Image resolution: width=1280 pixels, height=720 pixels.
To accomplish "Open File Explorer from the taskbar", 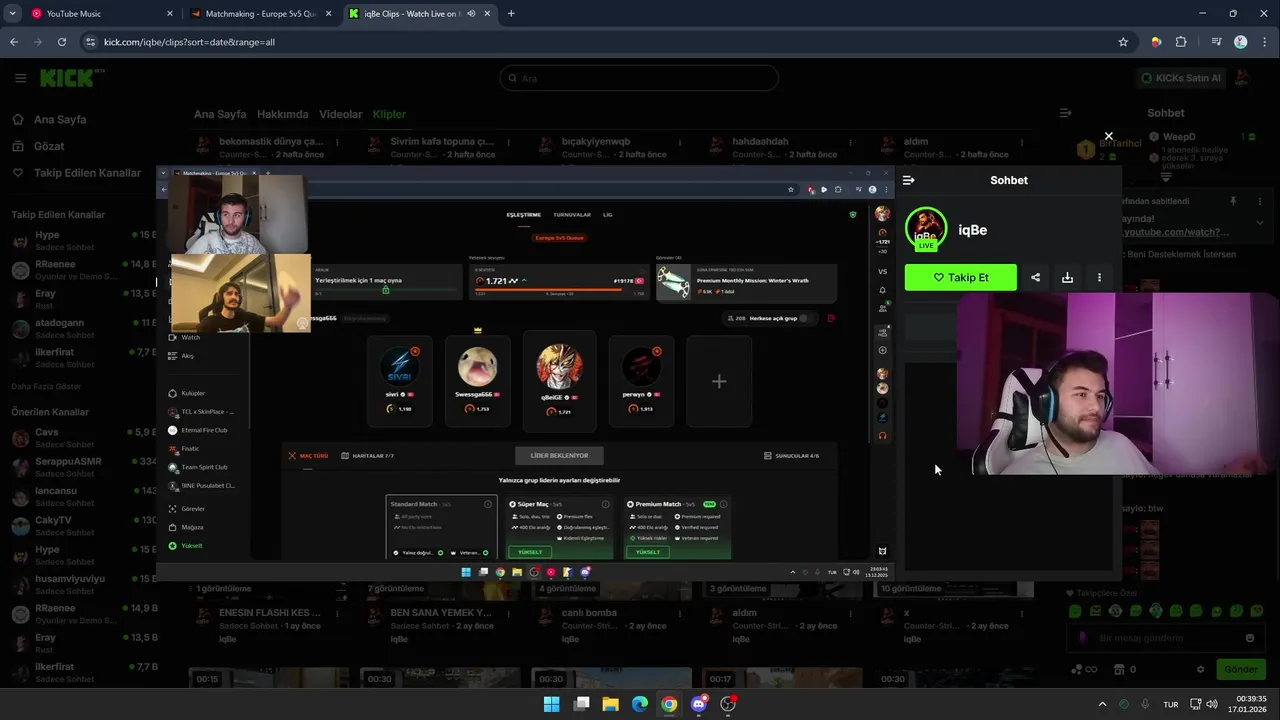I will coord(610,704).
